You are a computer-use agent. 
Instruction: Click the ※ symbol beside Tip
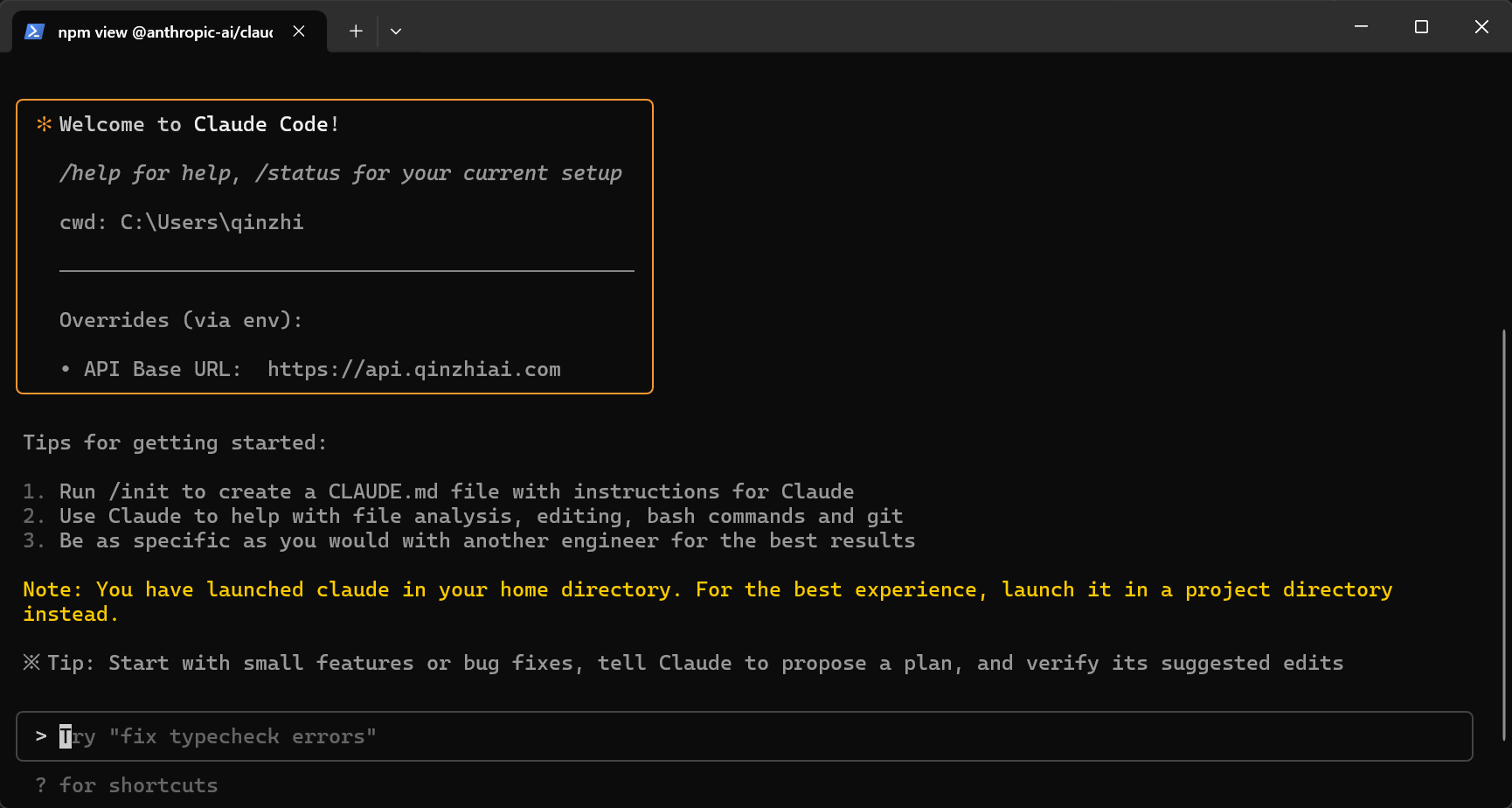pyautogui.click(x=31, y=663)
